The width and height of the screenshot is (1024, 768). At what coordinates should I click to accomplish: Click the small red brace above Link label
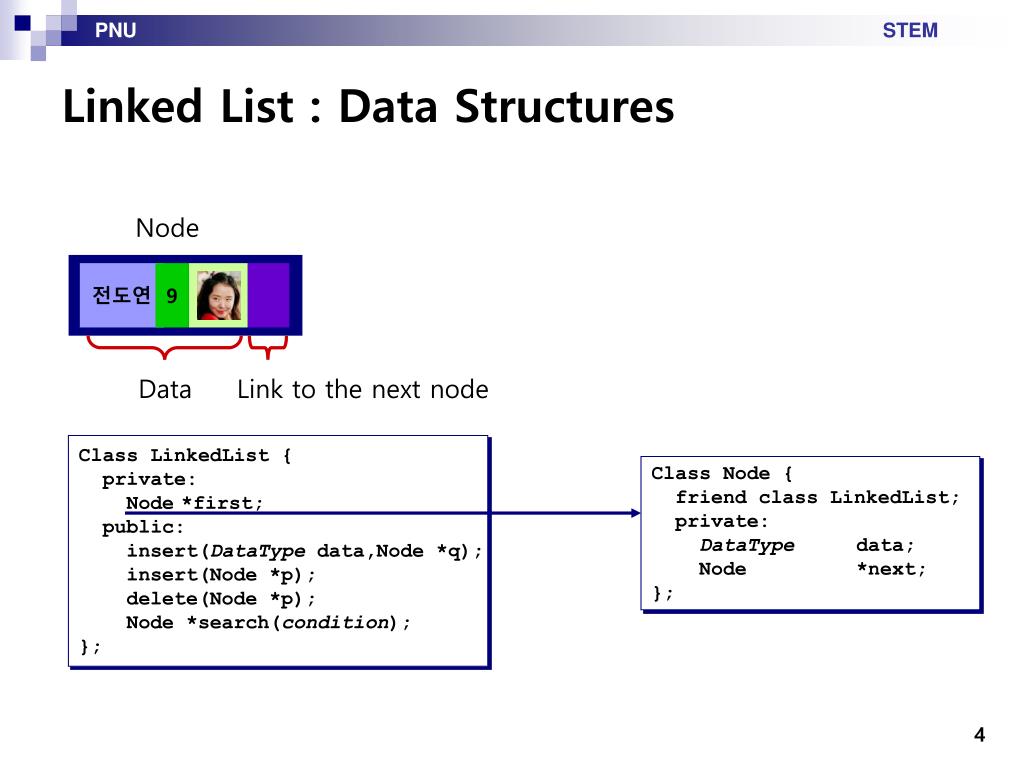pos(268,347)
